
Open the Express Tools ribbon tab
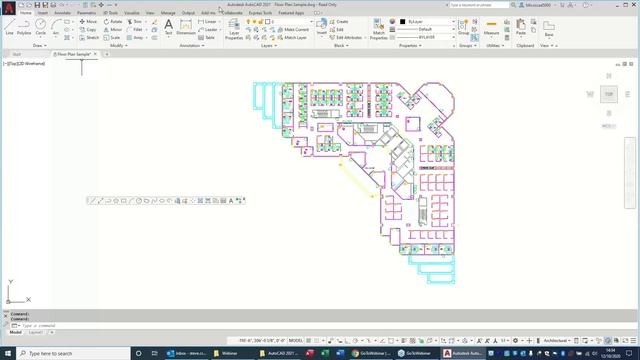[260, 13]
